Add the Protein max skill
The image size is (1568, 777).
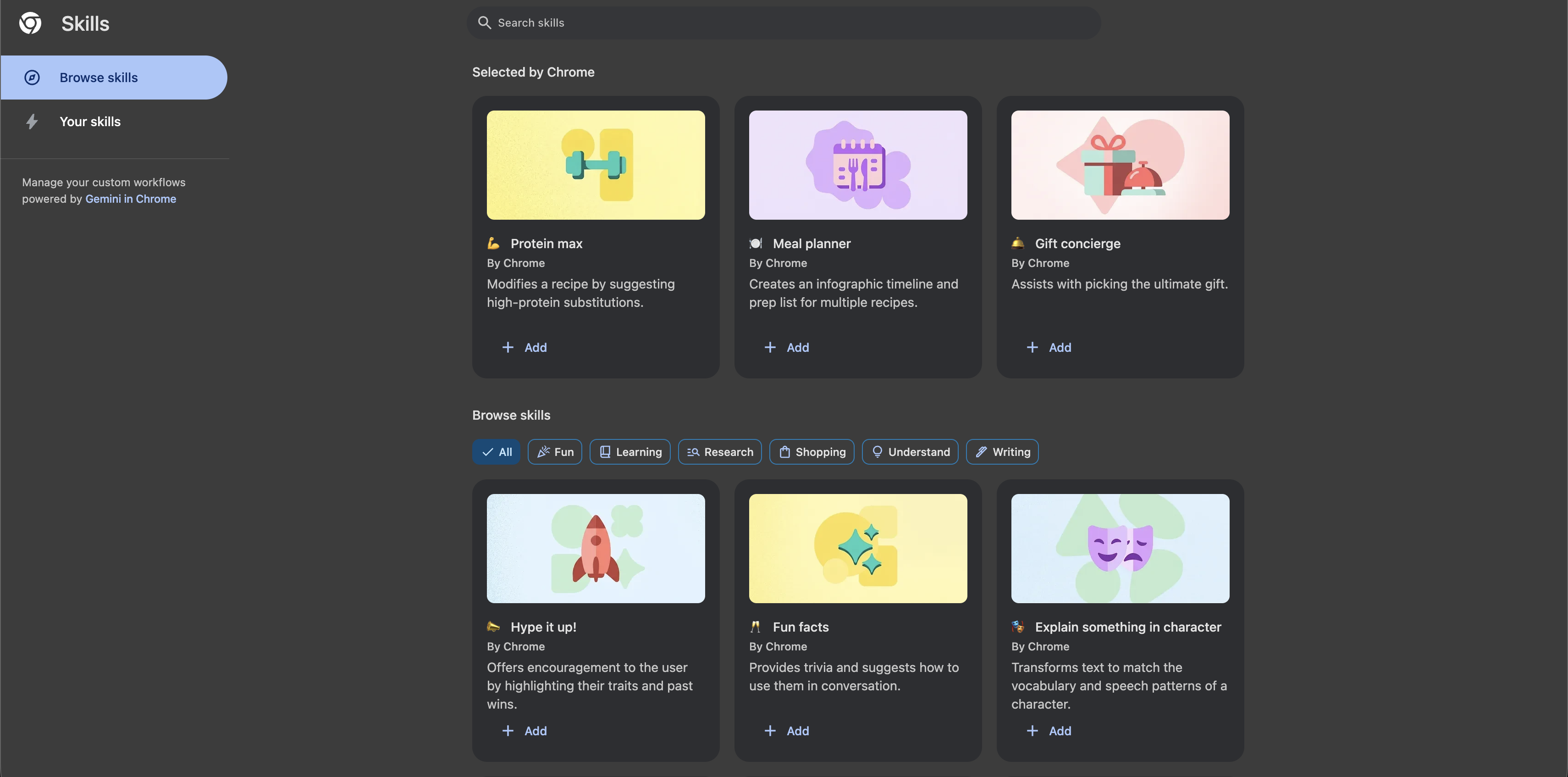[x=525, y=347]
